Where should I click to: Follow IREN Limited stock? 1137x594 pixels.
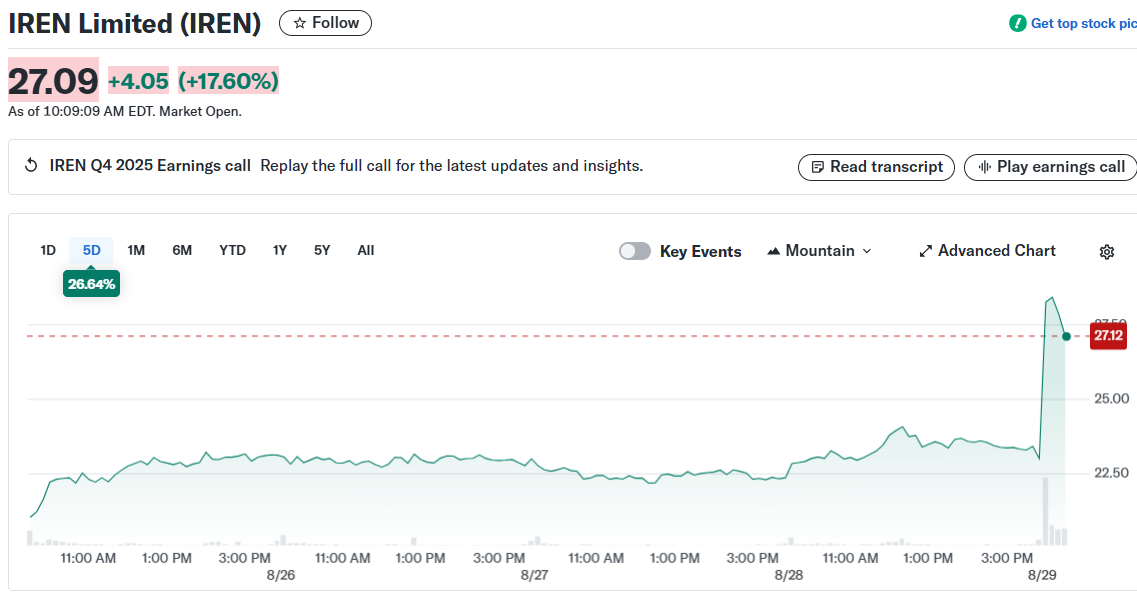(x=325, y=23)
